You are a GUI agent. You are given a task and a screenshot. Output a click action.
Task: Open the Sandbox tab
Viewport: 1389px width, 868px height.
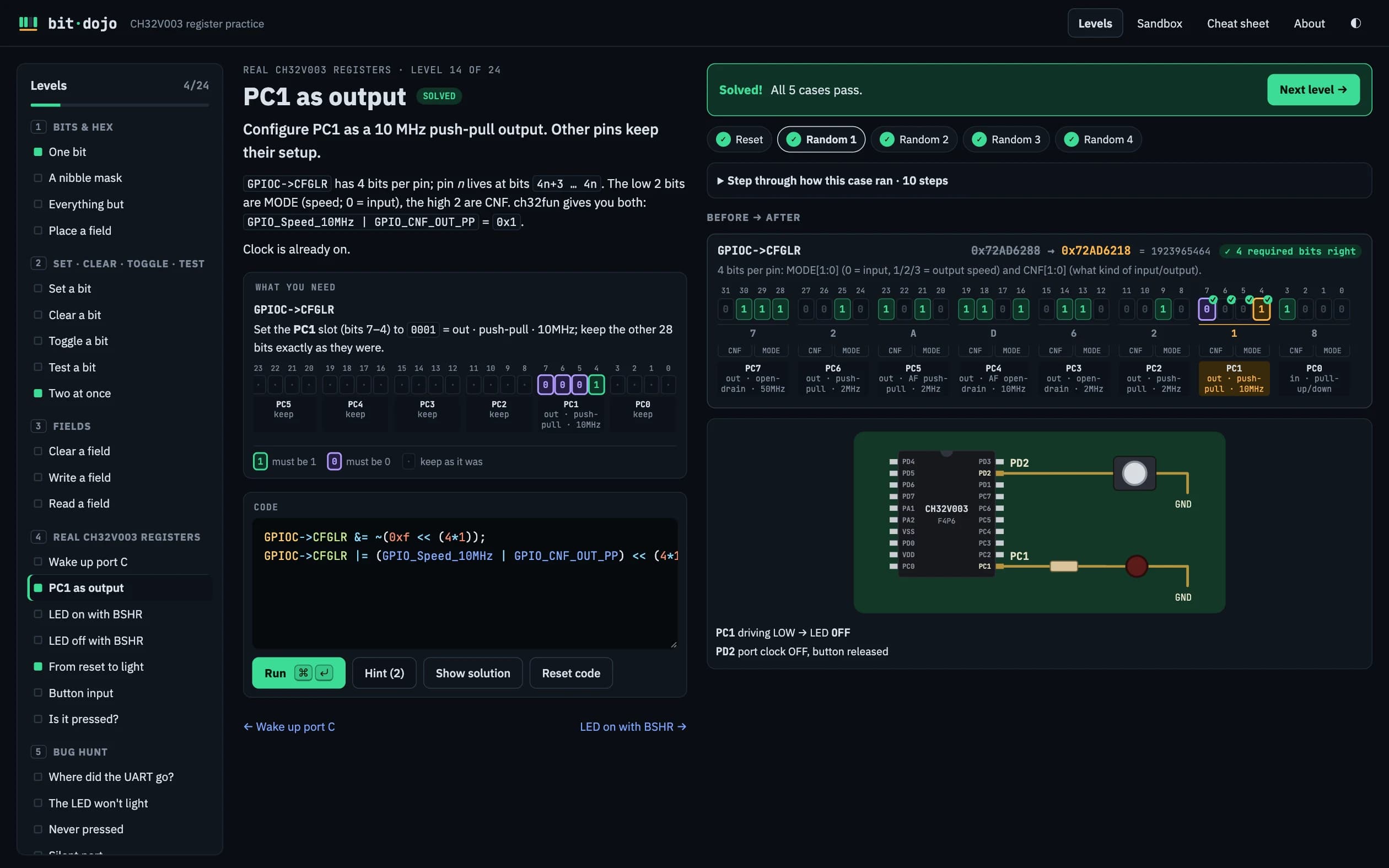(1159, 23)
